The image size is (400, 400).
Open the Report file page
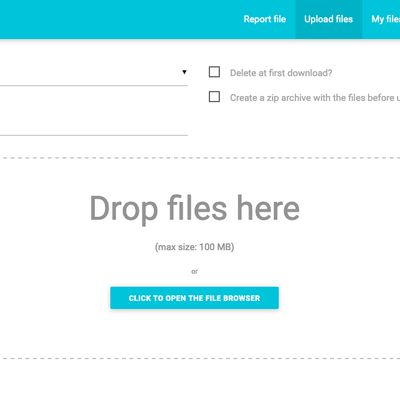tap(265, 19)
